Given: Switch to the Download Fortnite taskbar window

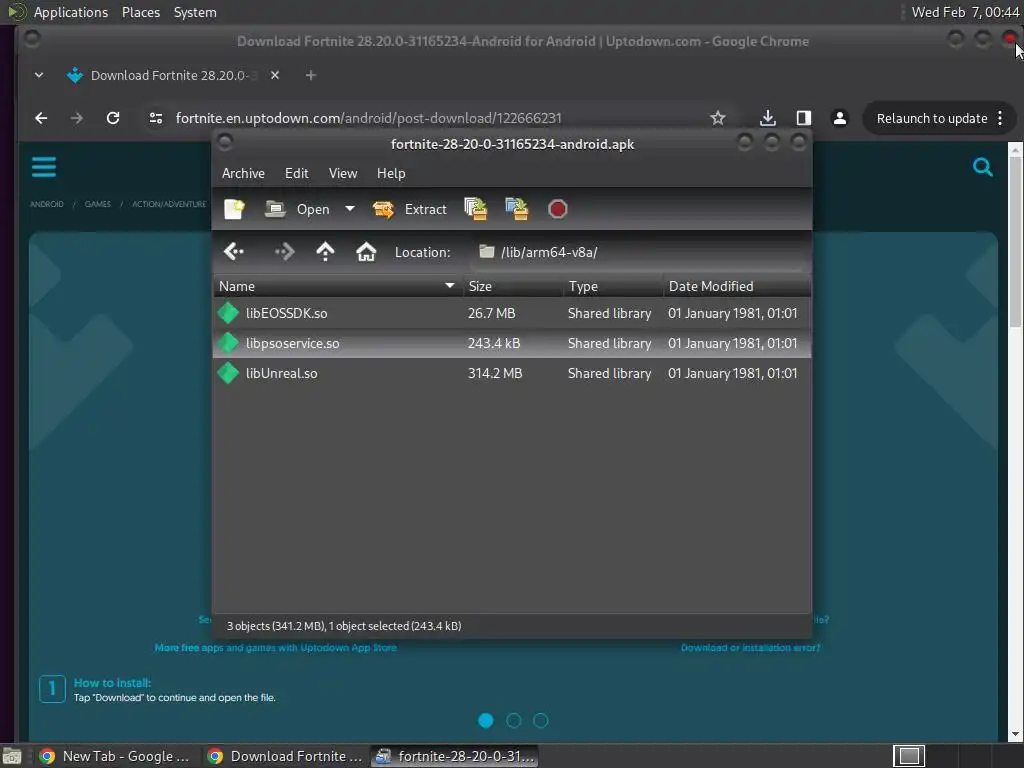Looking at the screenshot, I should pyautogui.click(x=285, y=756).
